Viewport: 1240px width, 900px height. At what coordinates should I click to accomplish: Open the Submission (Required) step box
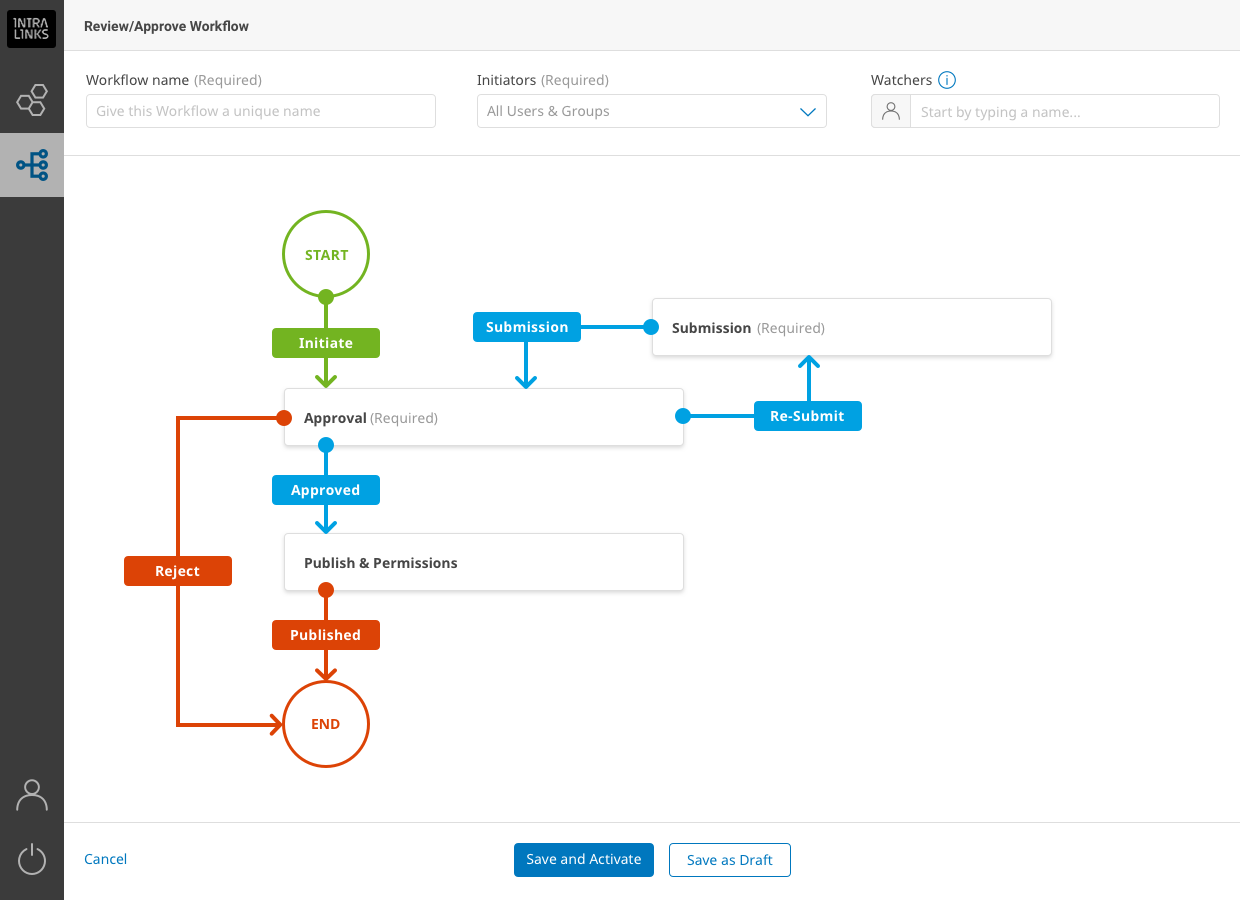coord(852,327)
